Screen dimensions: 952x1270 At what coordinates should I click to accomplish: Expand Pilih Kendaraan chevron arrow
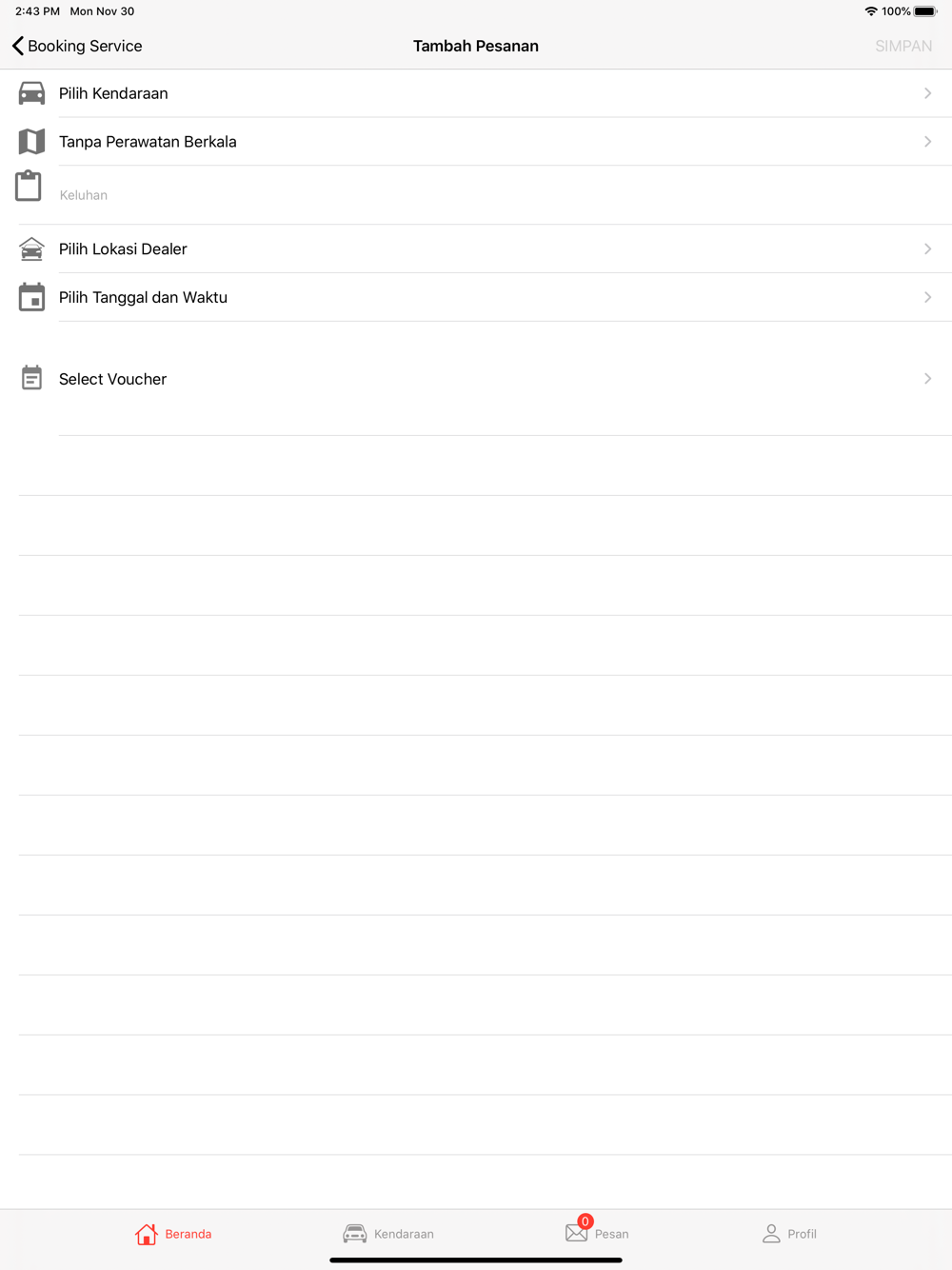pos(927,93)
